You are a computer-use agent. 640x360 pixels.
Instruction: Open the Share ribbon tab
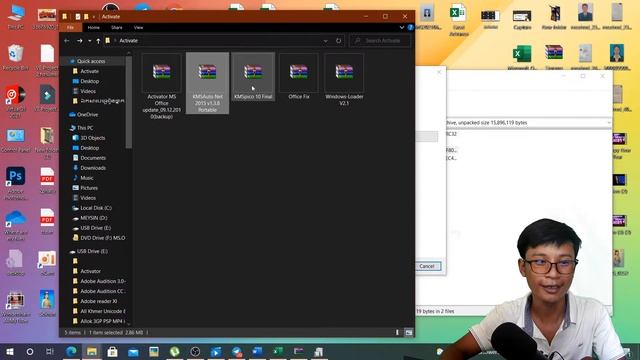[117, 27]
